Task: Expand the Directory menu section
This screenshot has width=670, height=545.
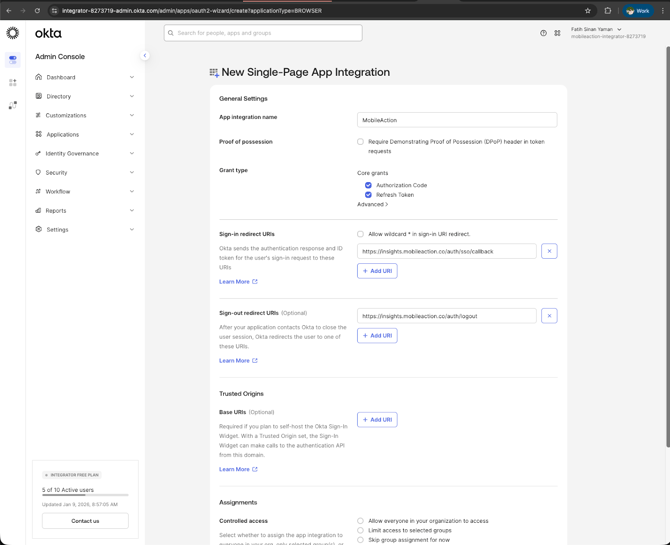Action: (85, 96)
